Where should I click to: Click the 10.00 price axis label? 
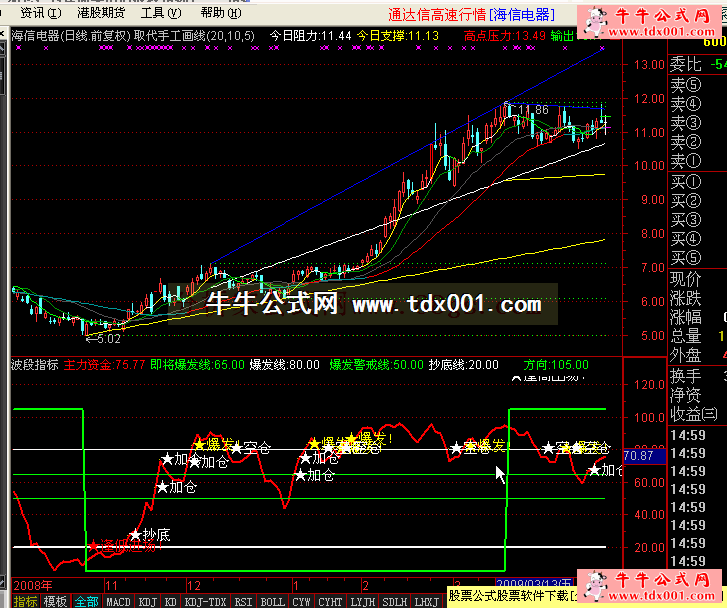coord(650,166)
